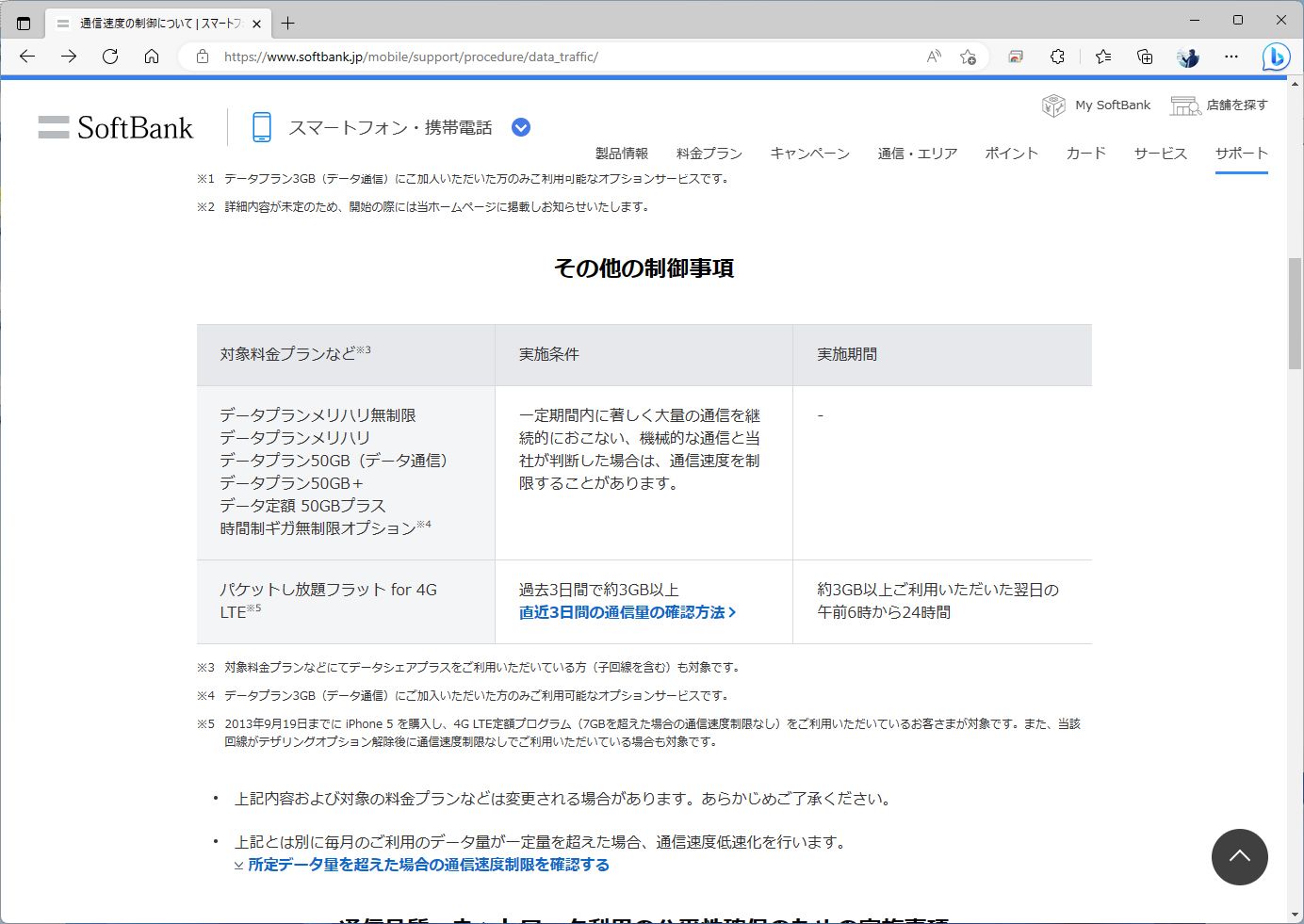Reload the current page

point(110,57)
